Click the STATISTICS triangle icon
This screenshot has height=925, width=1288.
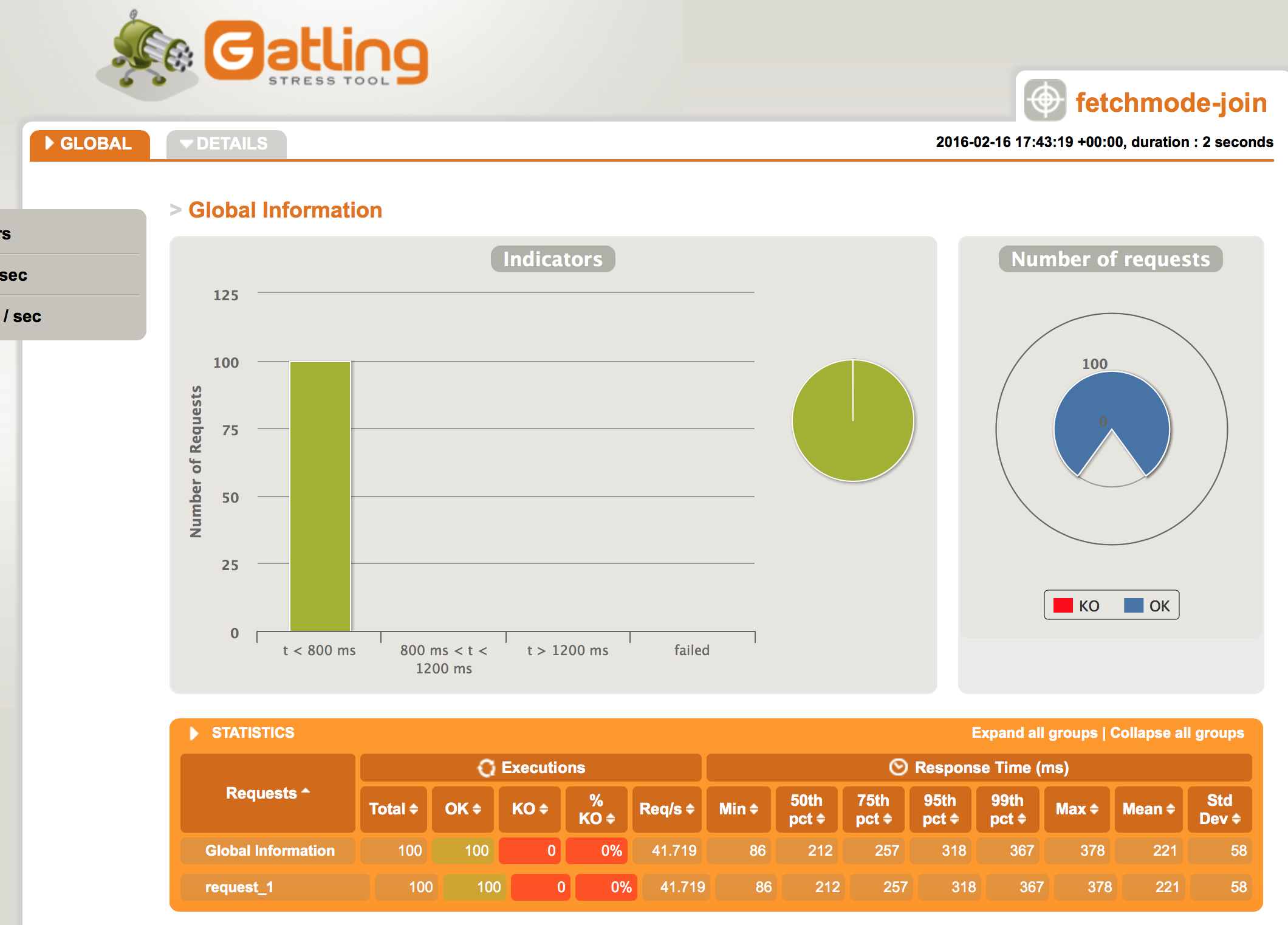point(194,733)
